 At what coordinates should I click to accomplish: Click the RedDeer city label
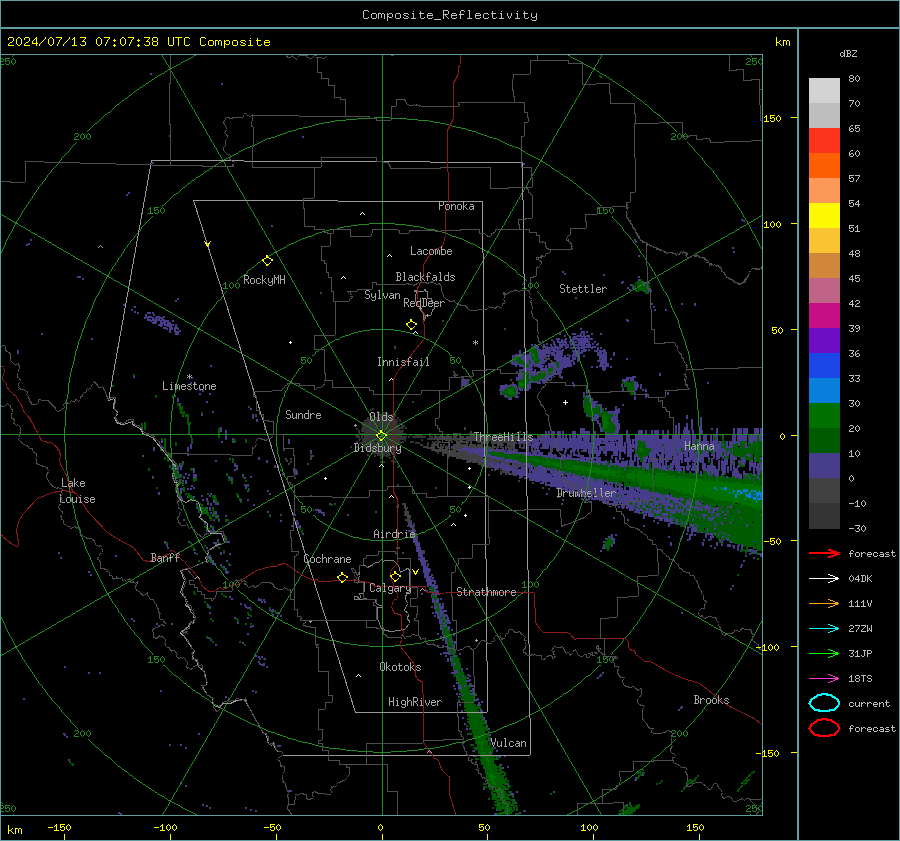point(424,303)
